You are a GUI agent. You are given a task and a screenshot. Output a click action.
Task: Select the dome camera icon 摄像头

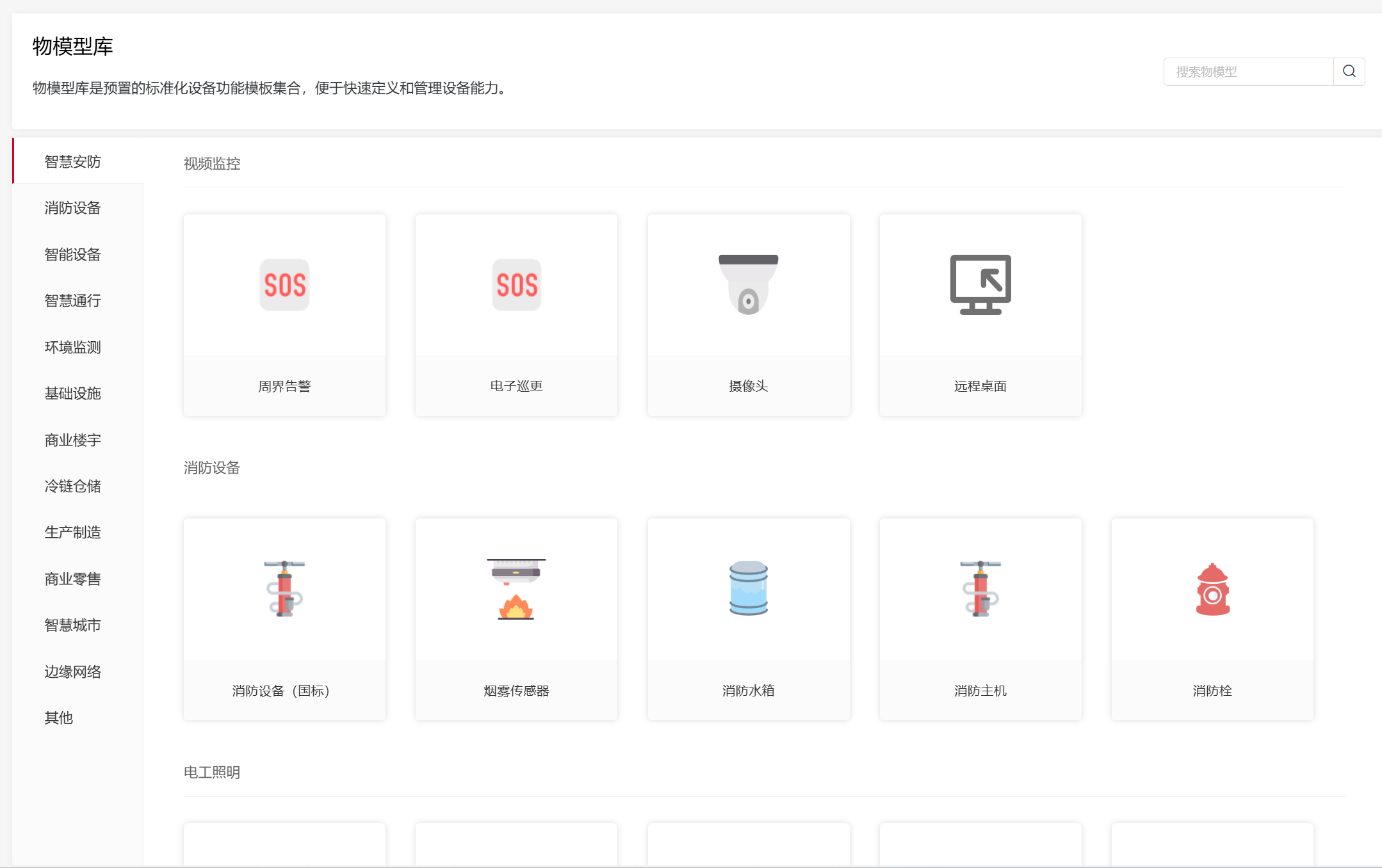749,285
